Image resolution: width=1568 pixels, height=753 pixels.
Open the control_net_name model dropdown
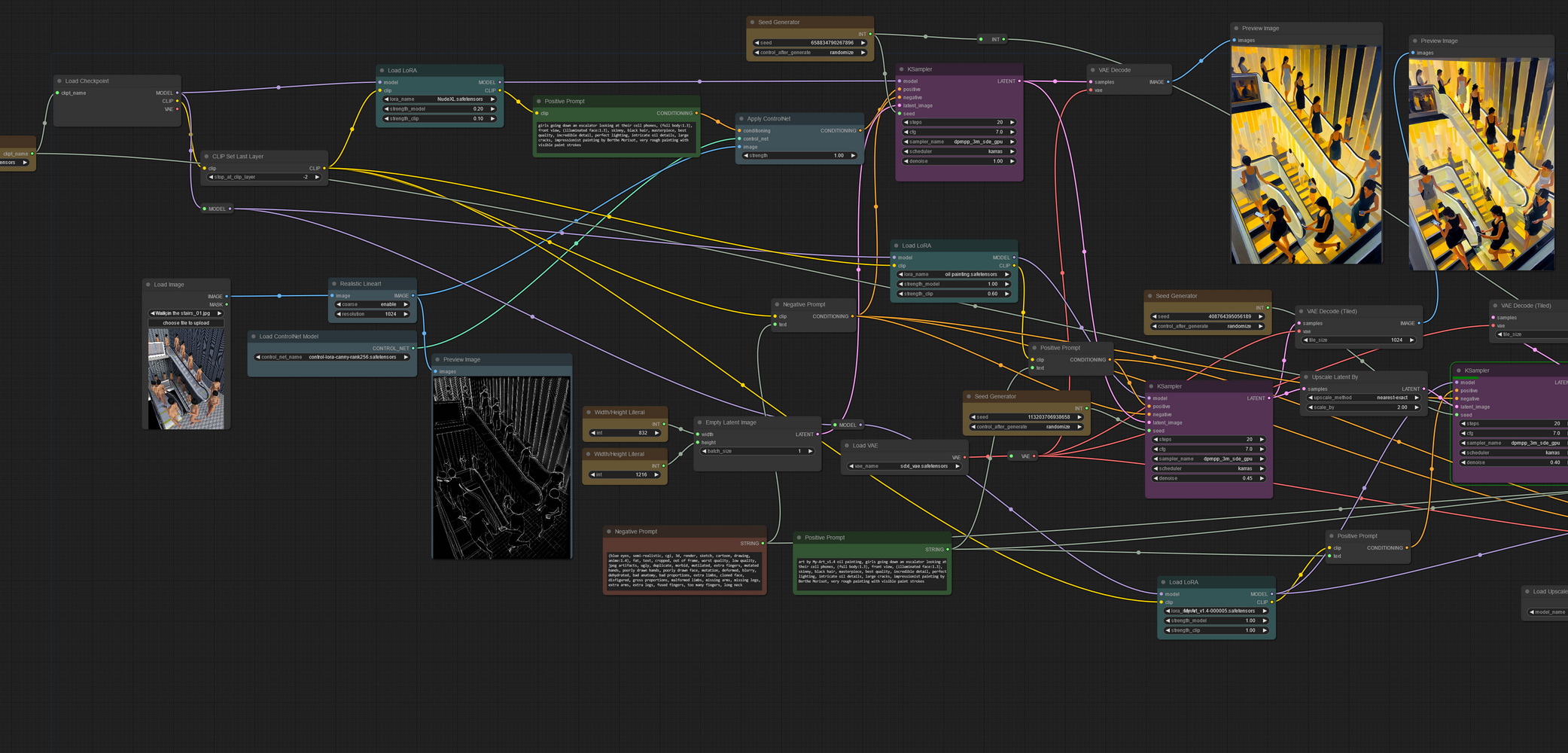[x=332, y=357]
